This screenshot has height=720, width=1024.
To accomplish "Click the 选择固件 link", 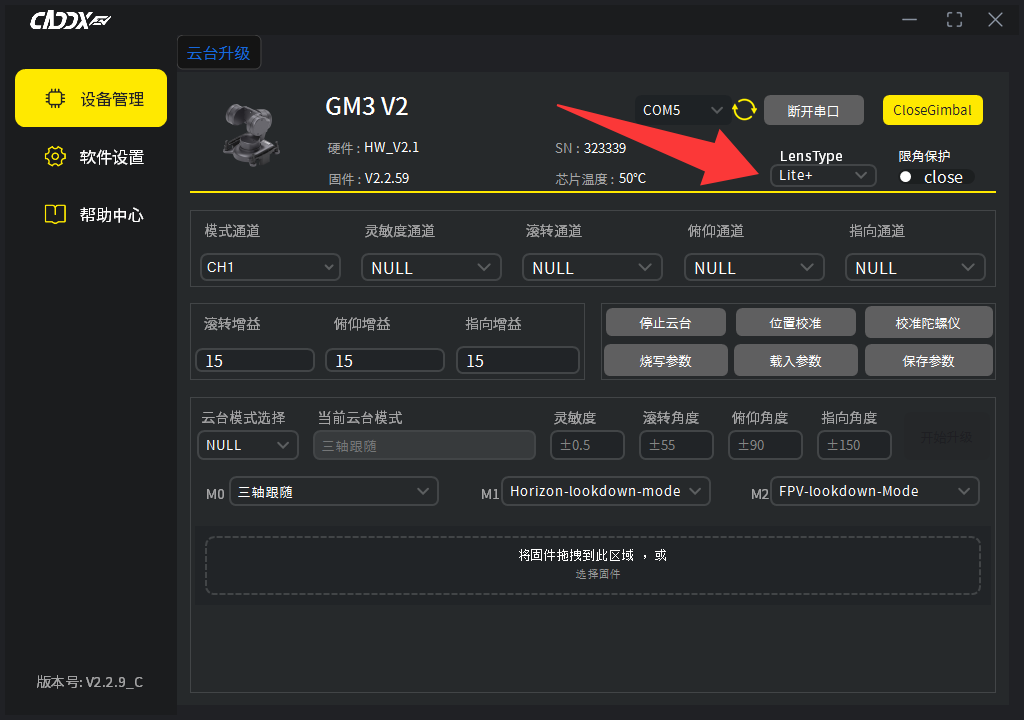I will 598,574.
